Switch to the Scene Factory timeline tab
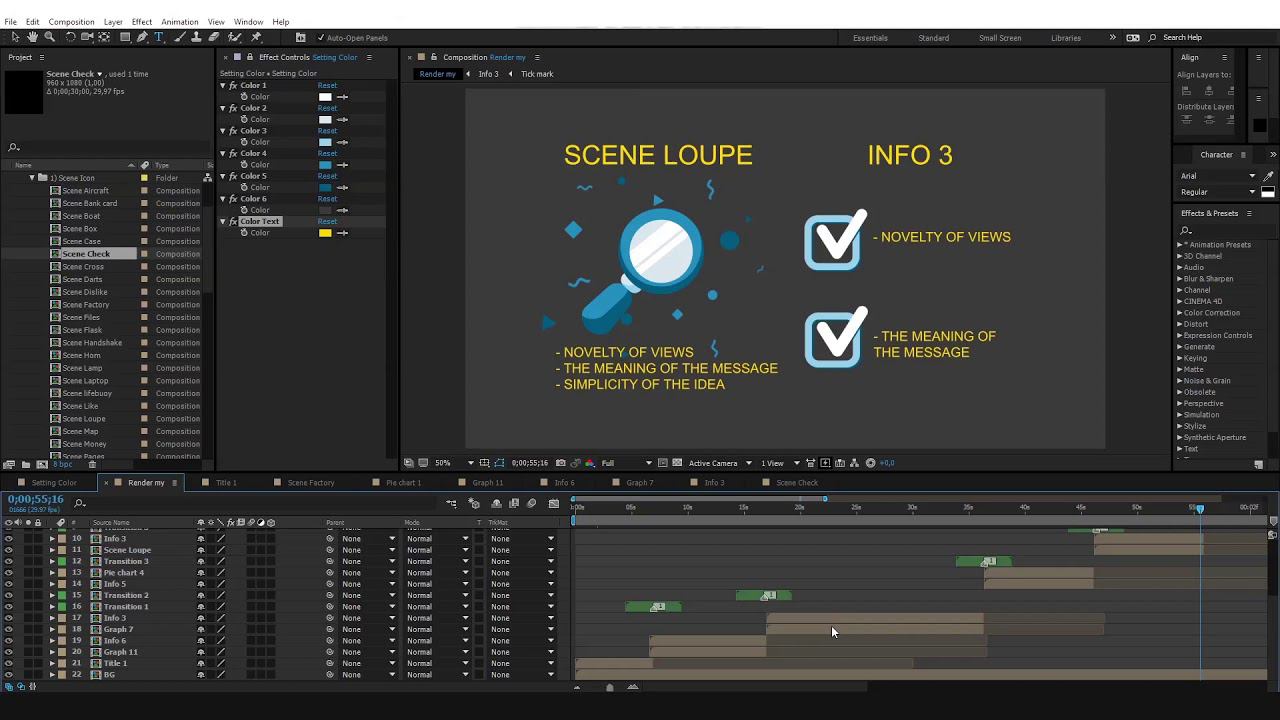Viewport: 1280px width, 720px height. pyautogui.click(x=311, y=483)
